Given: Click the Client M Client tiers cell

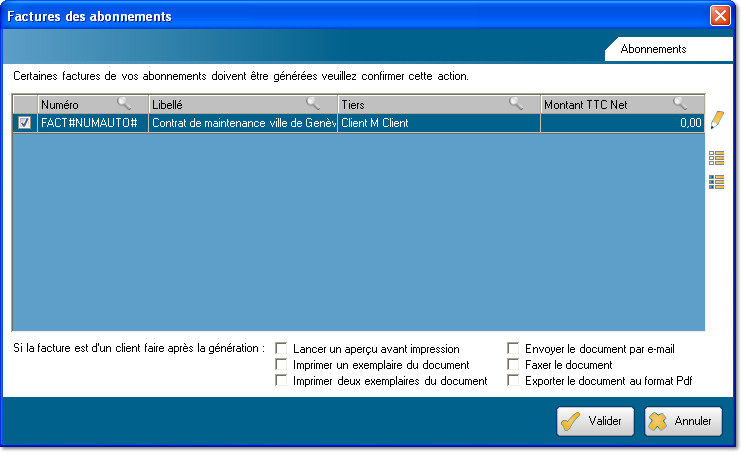Looking at the screenshot, I should (438, 123).
